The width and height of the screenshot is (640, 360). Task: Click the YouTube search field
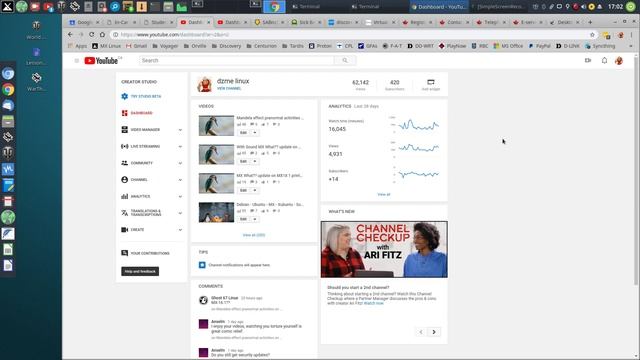click(236, 60)
